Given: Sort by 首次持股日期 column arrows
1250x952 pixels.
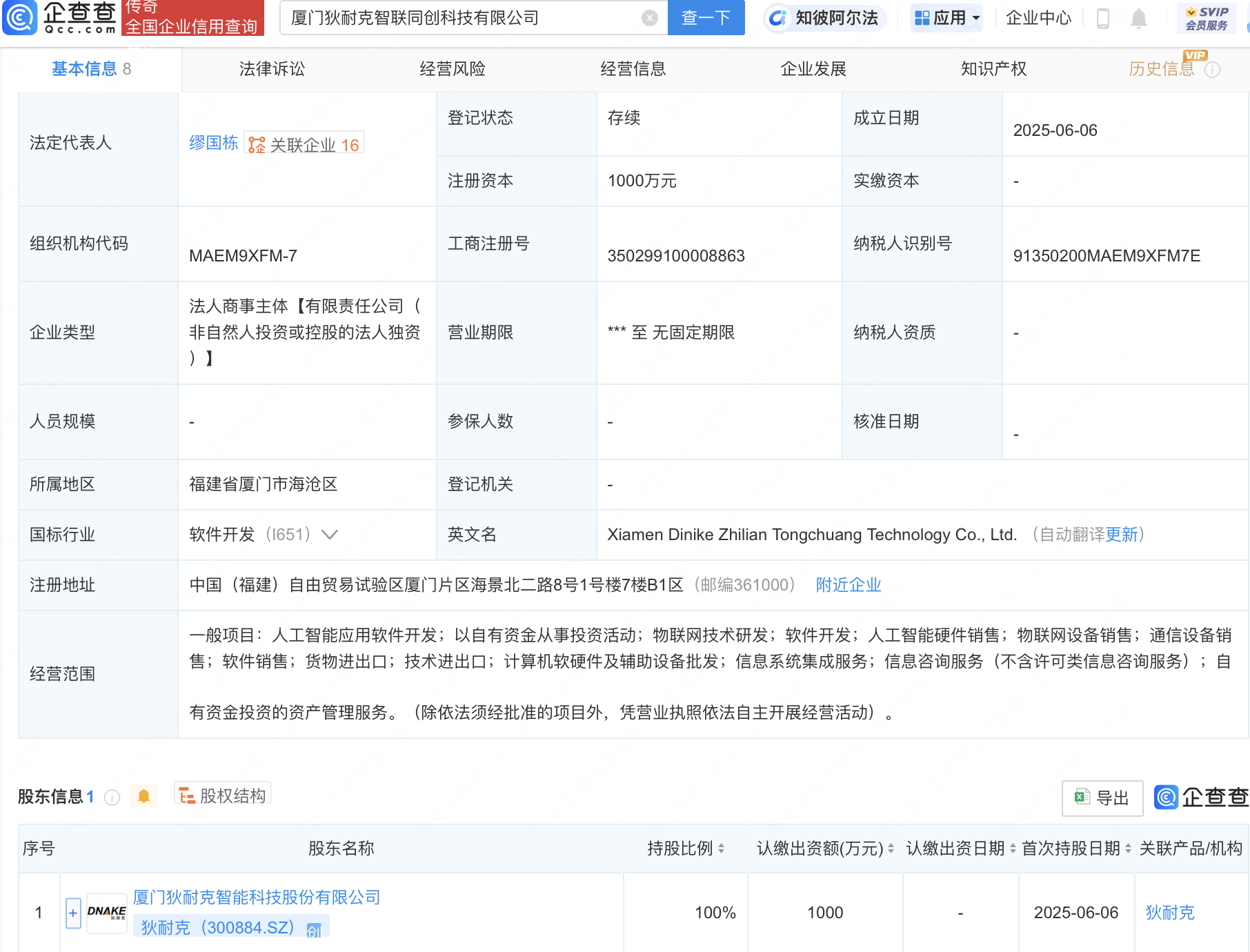Looking at the screenshot, I should (x=1128, y=849).
